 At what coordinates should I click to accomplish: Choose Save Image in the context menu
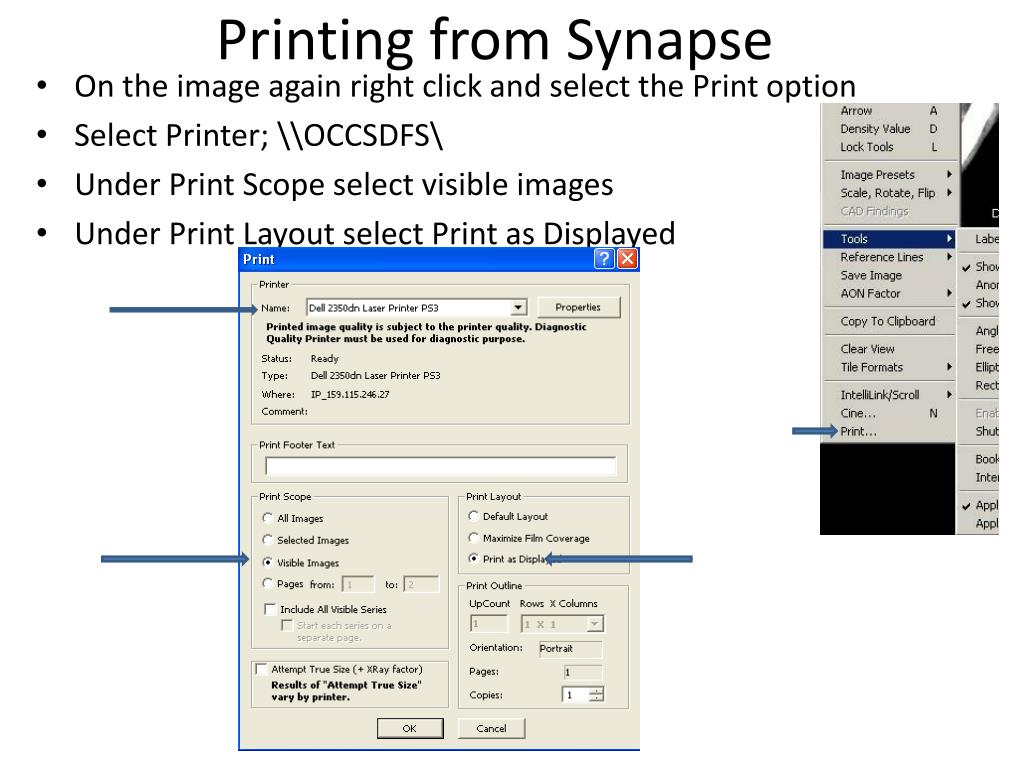pos(889,276)
